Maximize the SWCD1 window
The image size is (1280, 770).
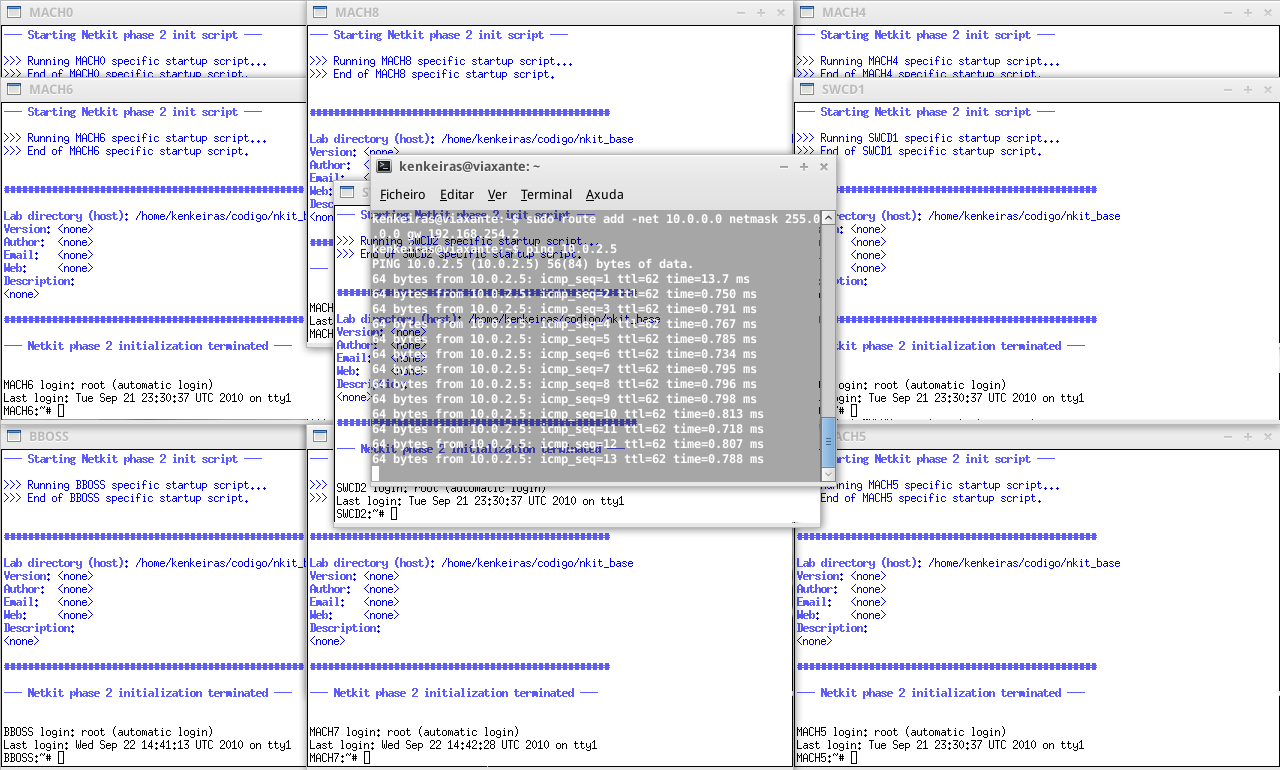coord(1248,89)
